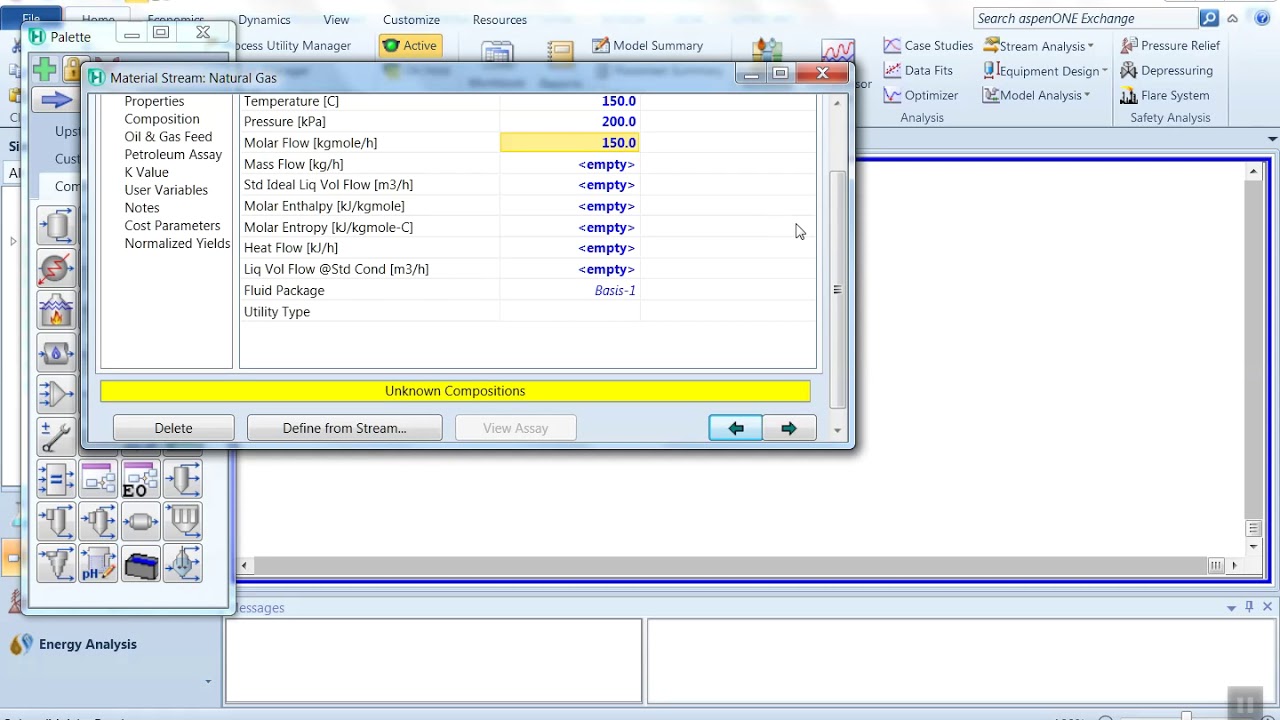Open User Variables page
Screen dimensions: 1280x720
click(x=166, y=190)
